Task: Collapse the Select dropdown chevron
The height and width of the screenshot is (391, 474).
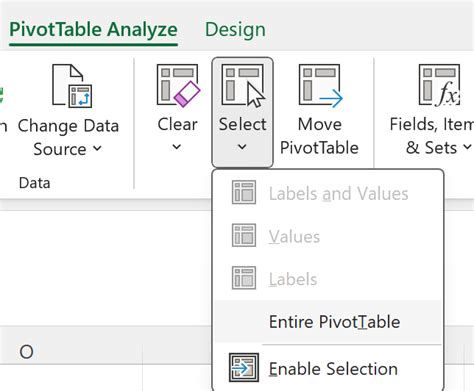Action: [x=242, y=146]
